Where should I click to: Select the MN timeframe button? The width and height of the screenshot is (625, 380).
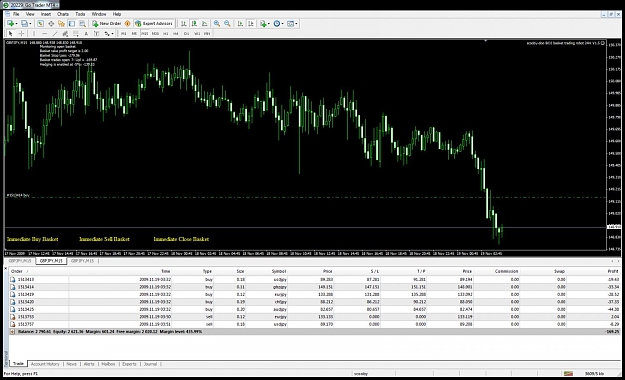coord(207,33)
